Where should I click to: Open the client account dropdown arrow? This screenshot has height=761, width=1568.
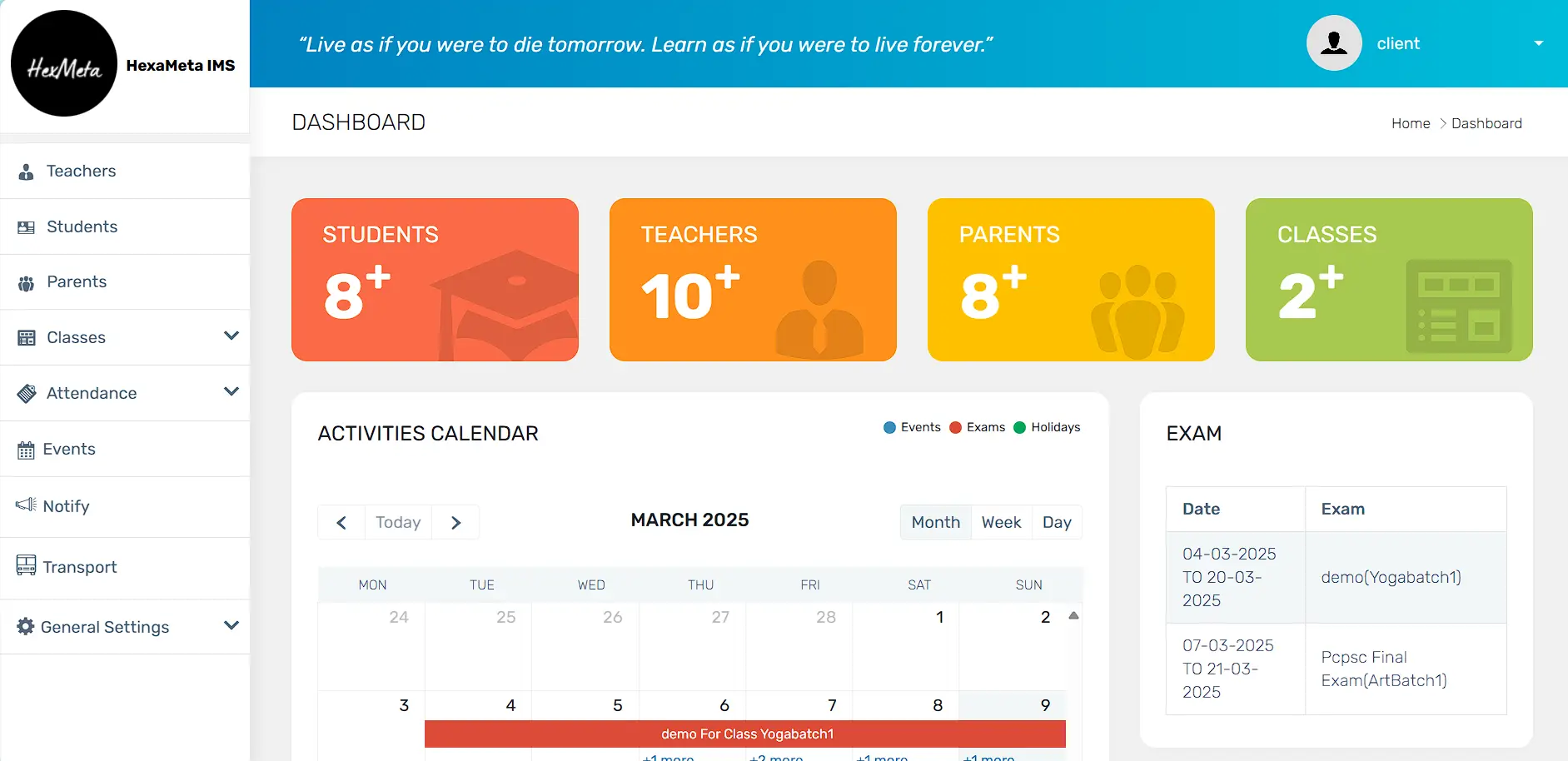[x=1538, y=43]
